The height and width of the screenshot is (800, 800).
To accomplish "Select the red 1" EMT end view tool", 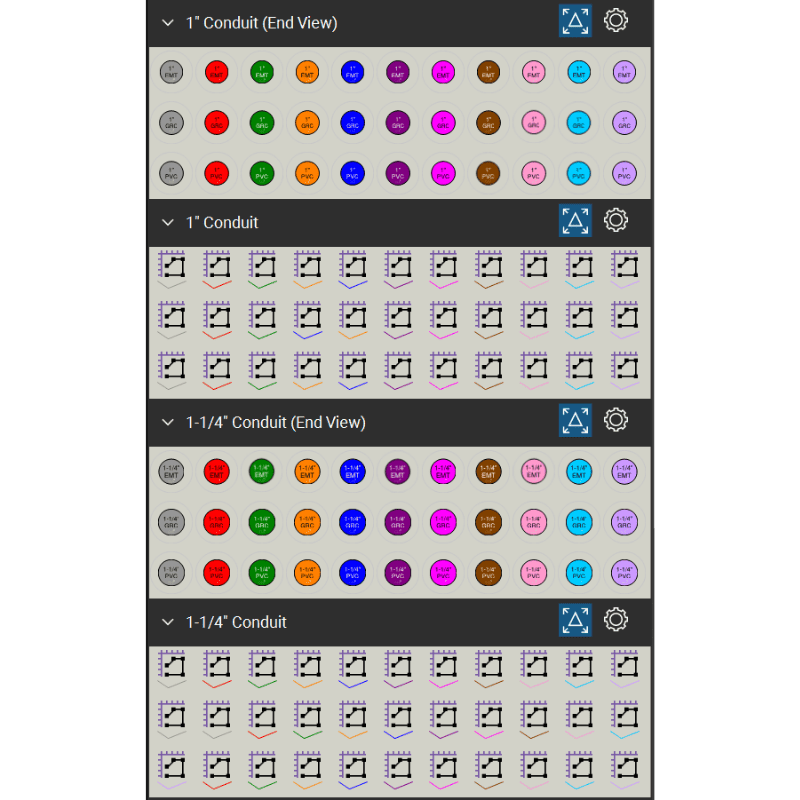I will pyautogui.click(x=216, y=72).
